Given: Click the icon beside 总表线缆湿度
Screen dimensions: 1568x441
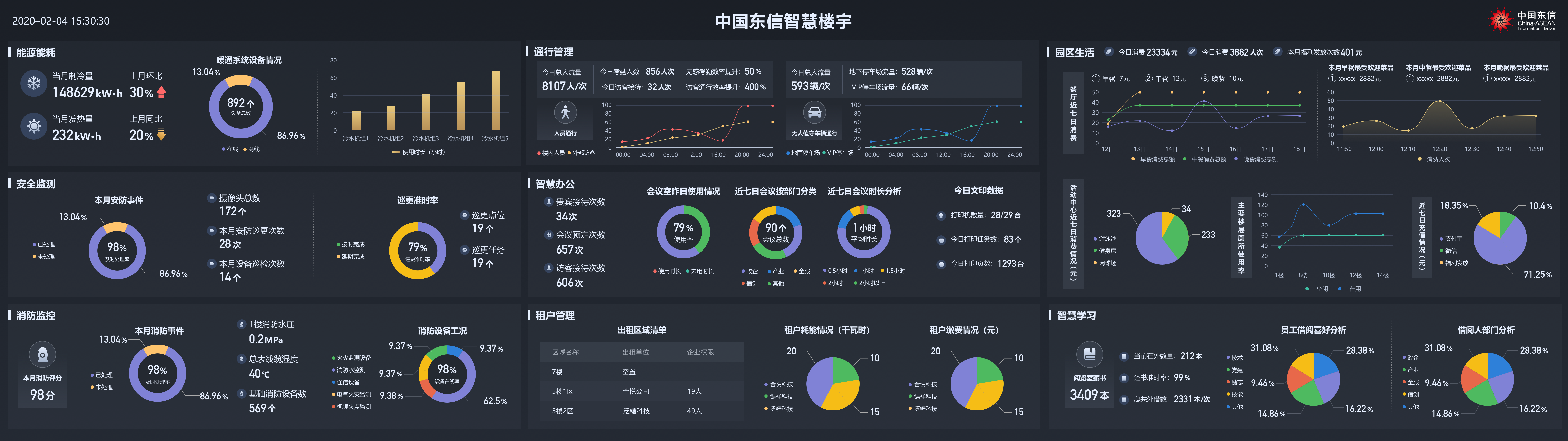Looking at the screenshot, I should coord(242,359).
